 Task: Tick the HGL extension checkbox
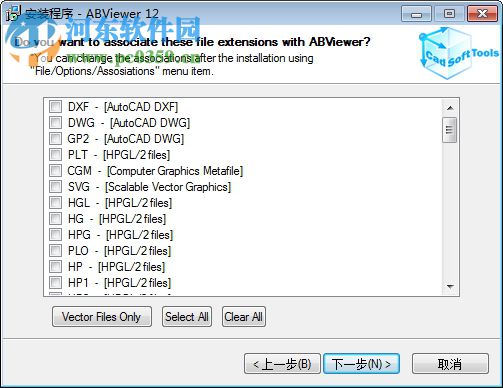55,203
